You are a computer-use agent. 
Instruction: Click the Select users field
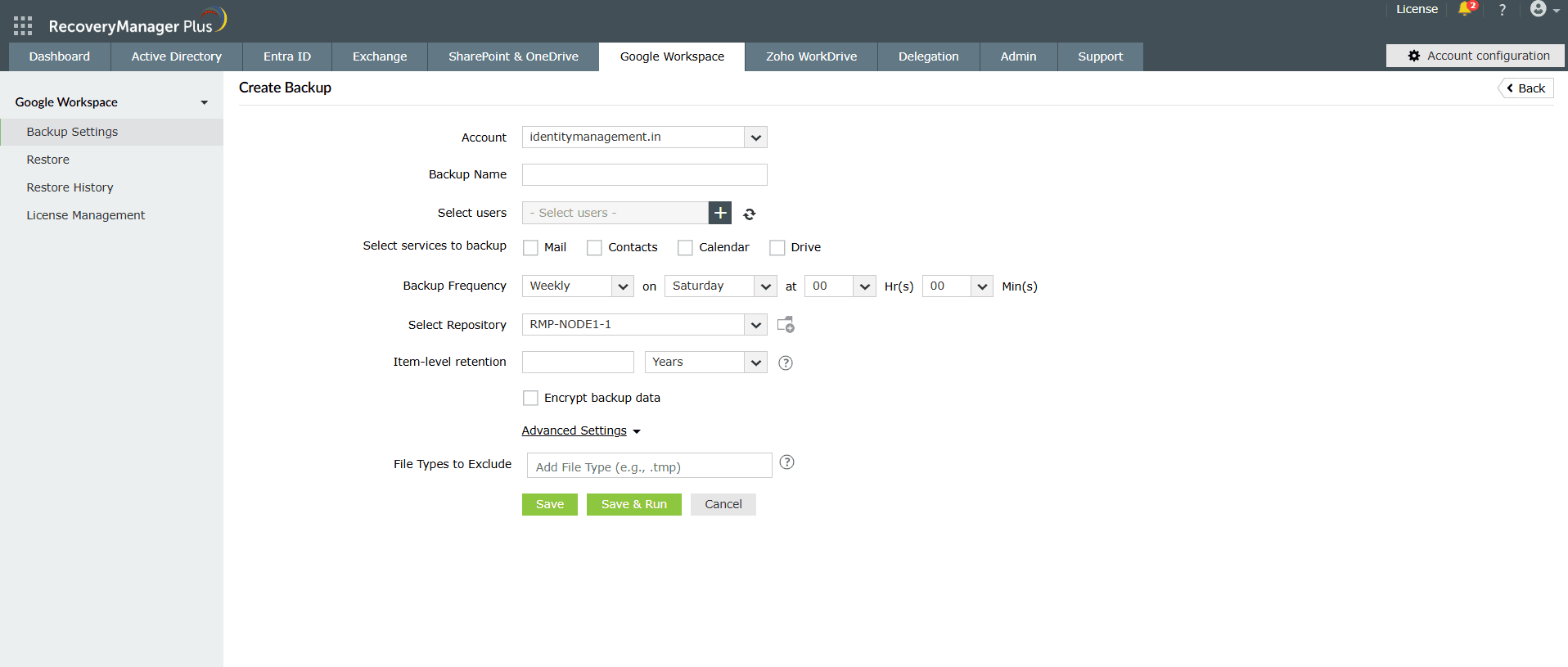tap(615, 213)
